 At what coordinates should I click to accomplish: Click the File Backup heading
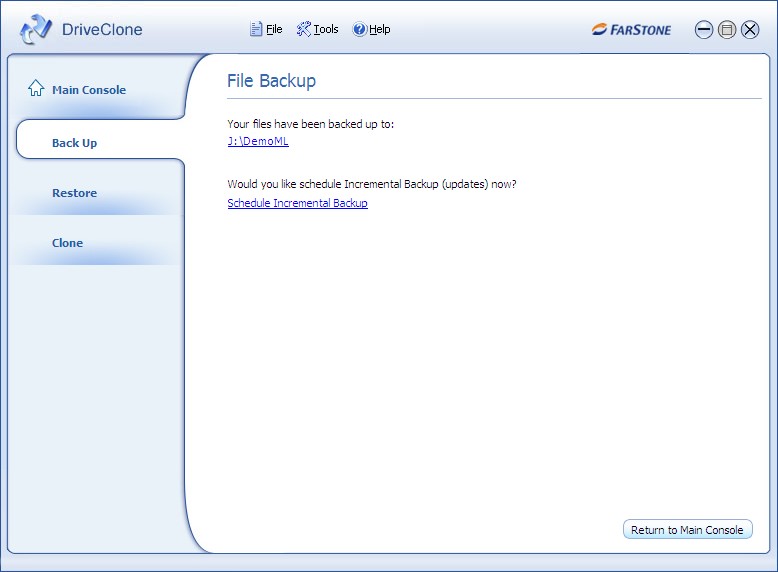271,81
